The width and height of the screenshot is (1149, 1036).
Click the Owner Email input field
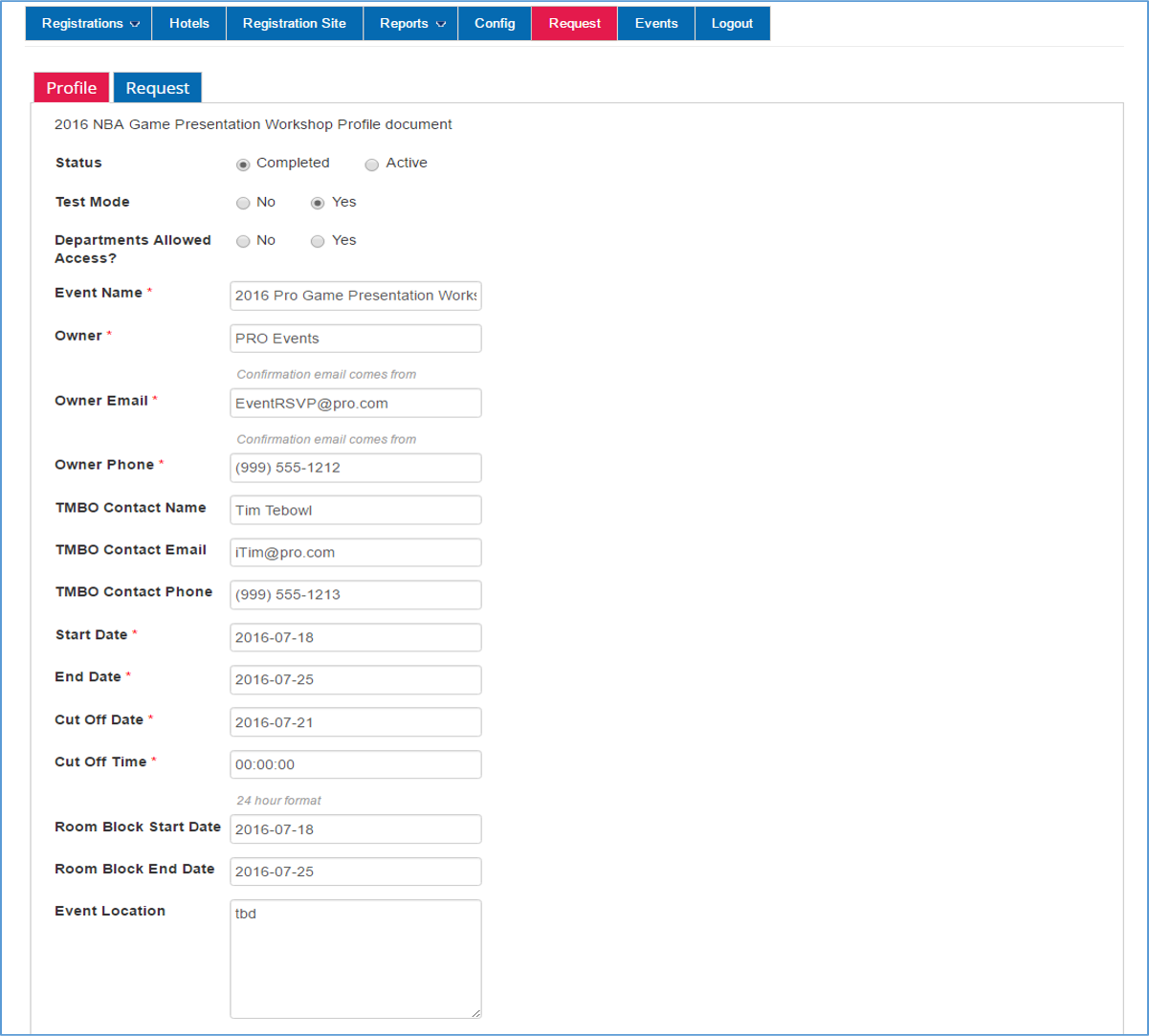(x=356, y=403)
